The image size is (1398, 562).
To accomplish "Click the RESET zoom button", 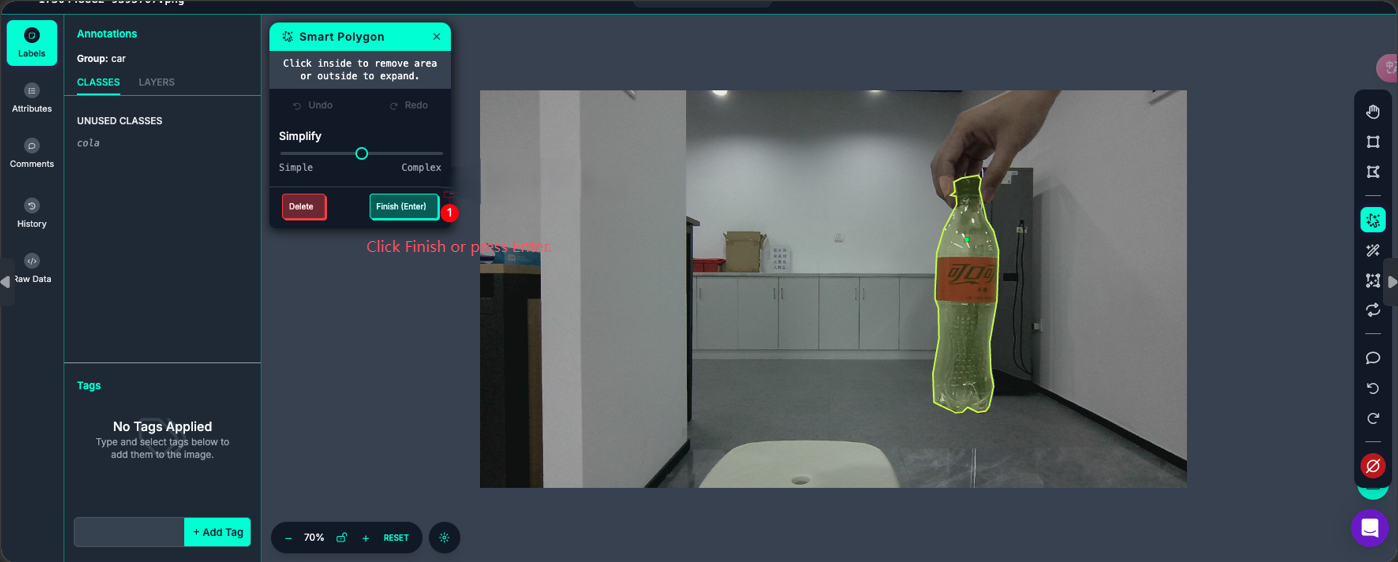I will click(x=396, y=538).
